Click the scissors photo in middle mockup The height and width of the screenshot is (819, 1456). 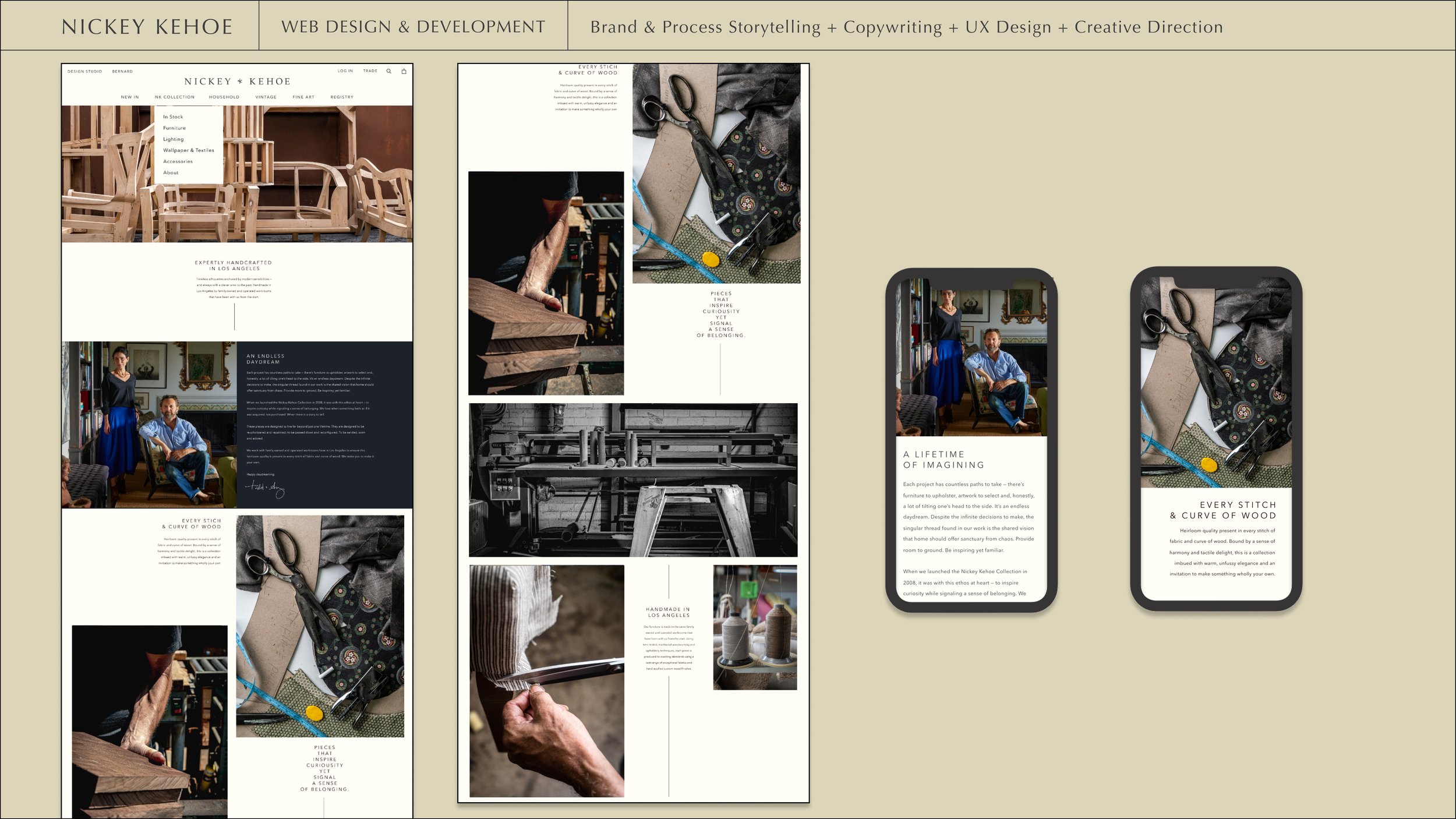click(x=716, y=174)
